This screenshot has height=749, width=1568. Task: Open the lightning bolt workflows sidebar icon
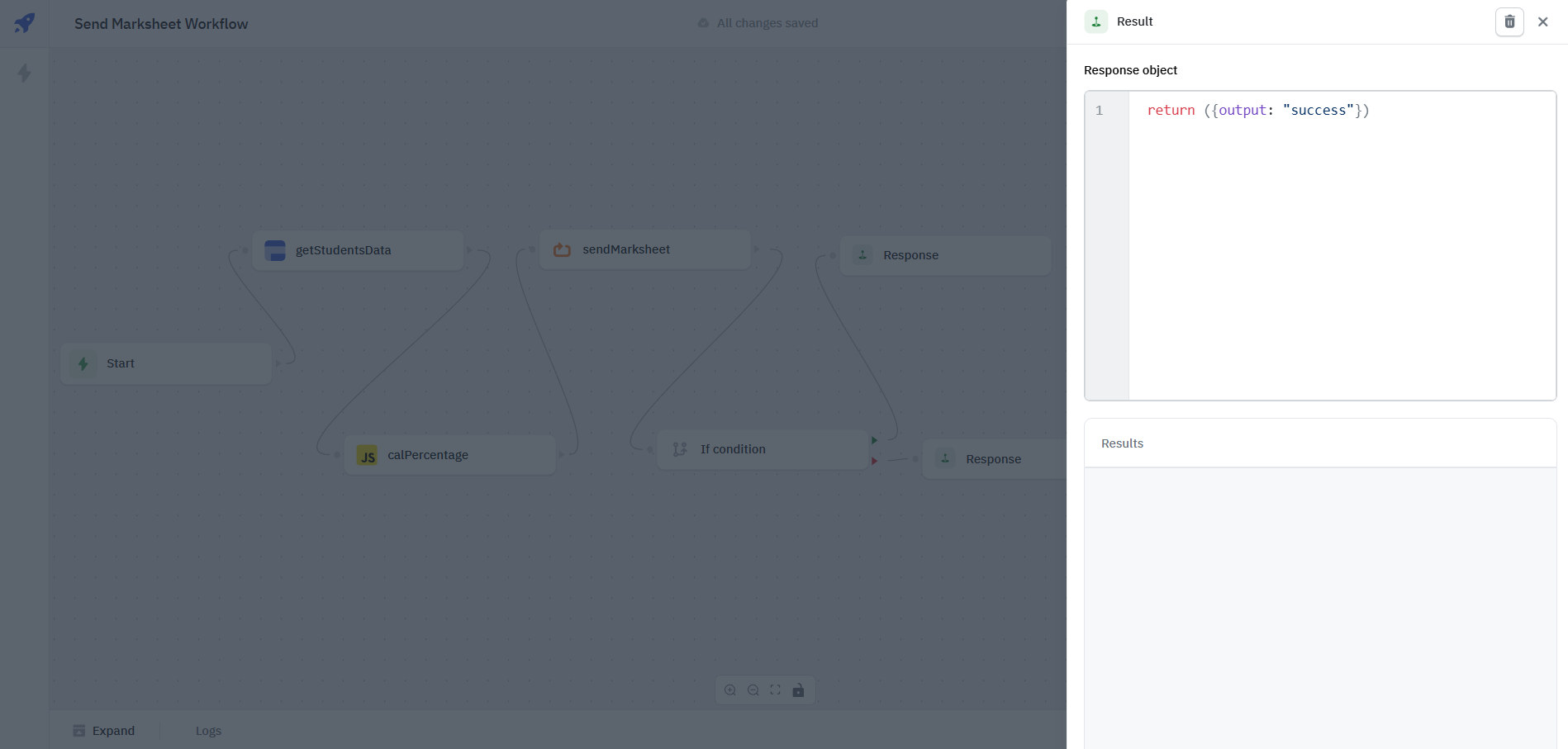[25, 73]
